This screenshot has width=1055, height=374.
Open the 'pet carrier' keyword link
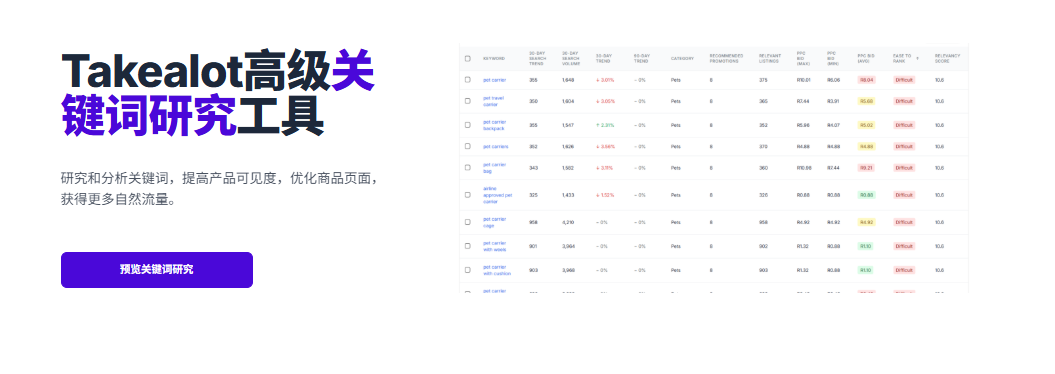click(495, 80)
